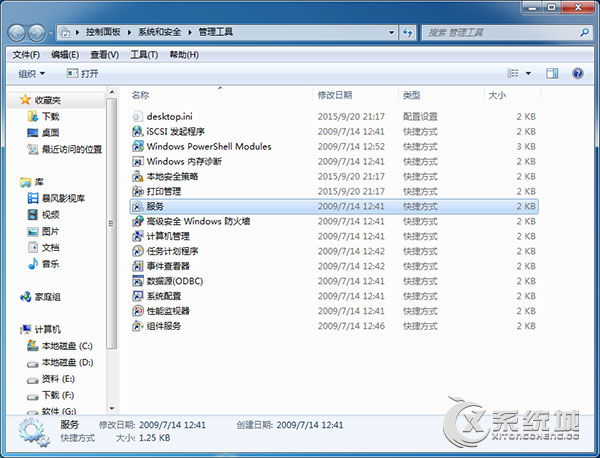This screenshot has width=600, height=458.
Task: Open recent pages dropdown near Forward button
Action: coord(51,33)
